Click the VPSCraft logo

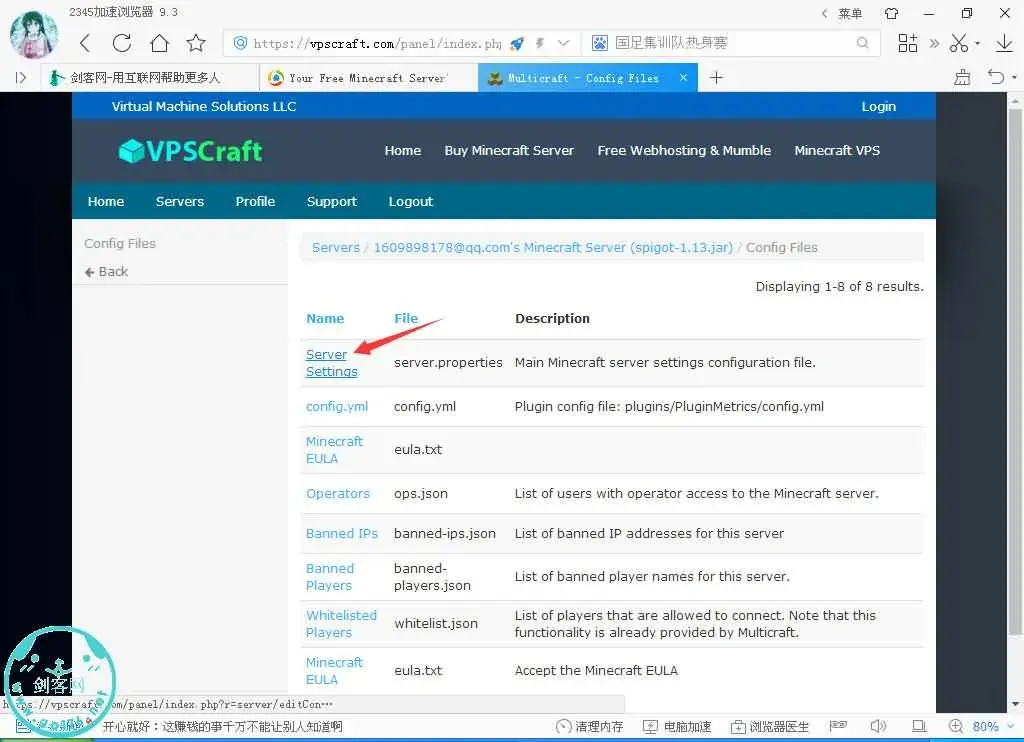tap(190, 151)
